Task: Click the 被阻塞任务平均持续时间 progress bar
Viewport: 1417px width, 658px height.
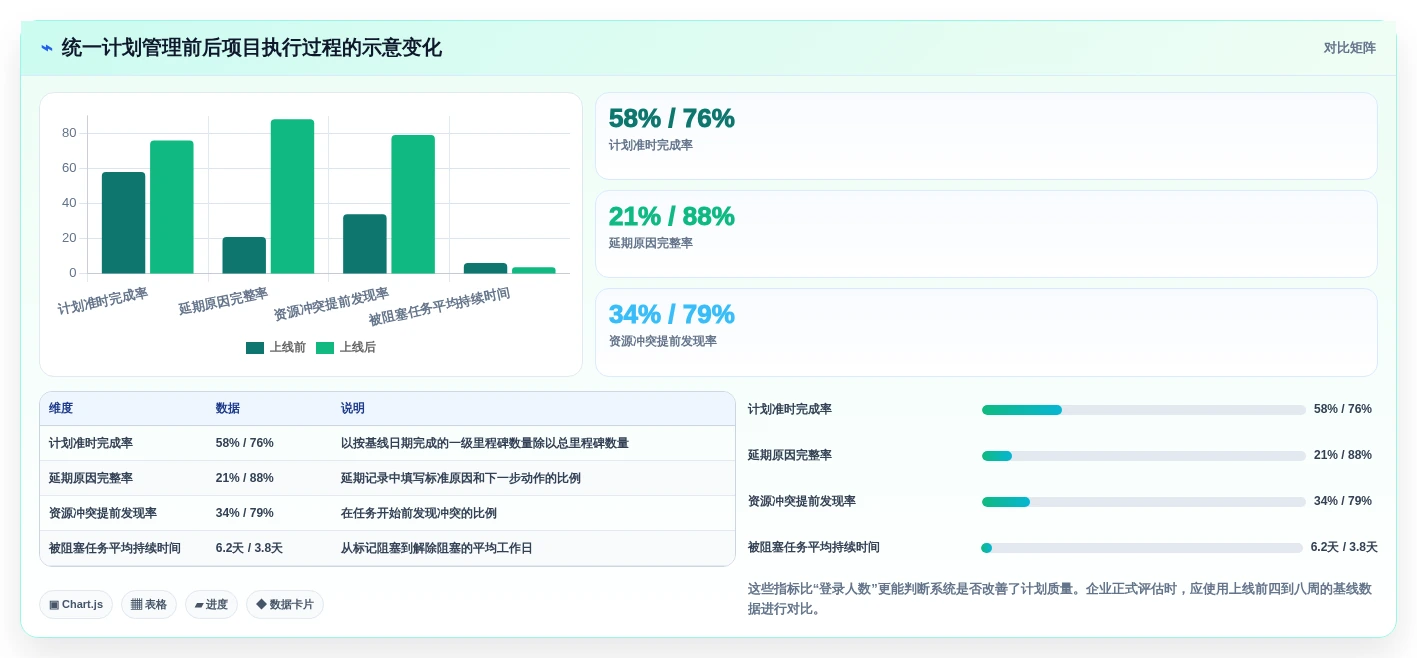Action: tap(1142, 548)
